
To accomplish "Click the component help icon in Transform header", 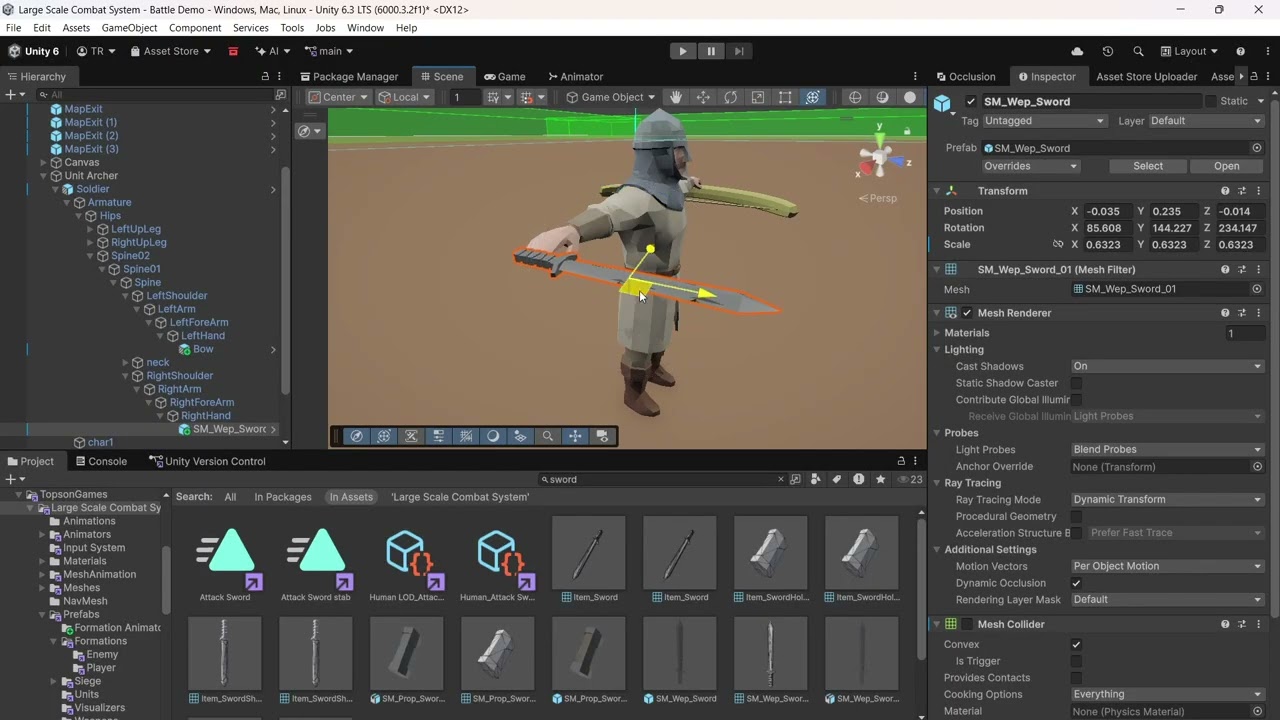I will coord(1225,191).
